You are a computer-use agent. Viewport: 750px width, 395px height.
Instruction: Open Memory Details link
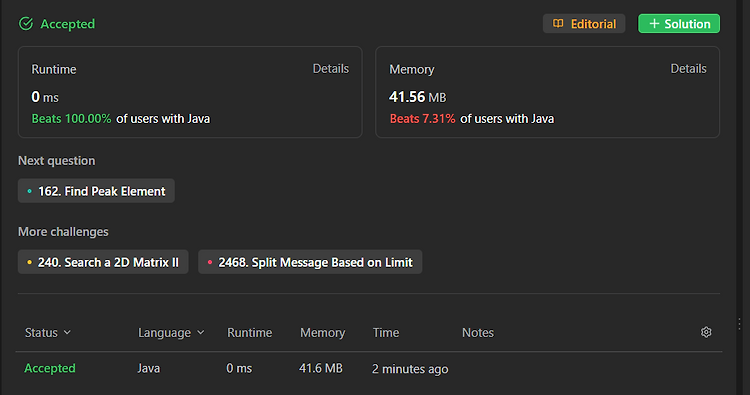[x=688, y=69]
